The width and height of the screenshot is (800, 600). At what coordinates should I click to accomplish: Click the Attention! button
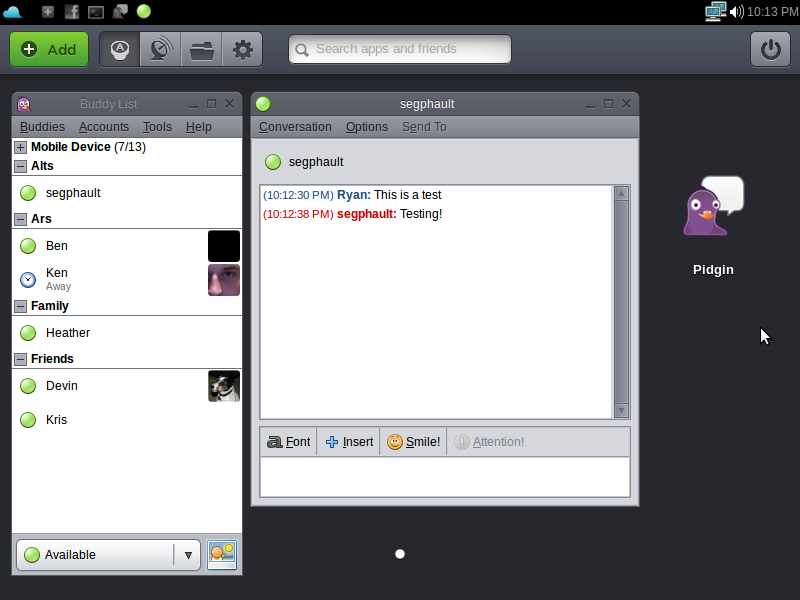pyautogui.click(x=489, y=442)
